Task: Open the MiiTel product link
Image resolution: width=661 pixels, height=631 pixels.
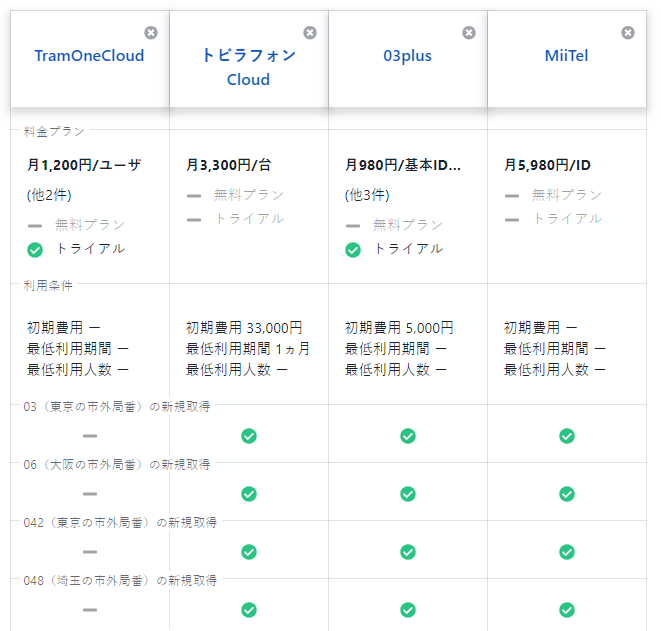Action: 566,56
